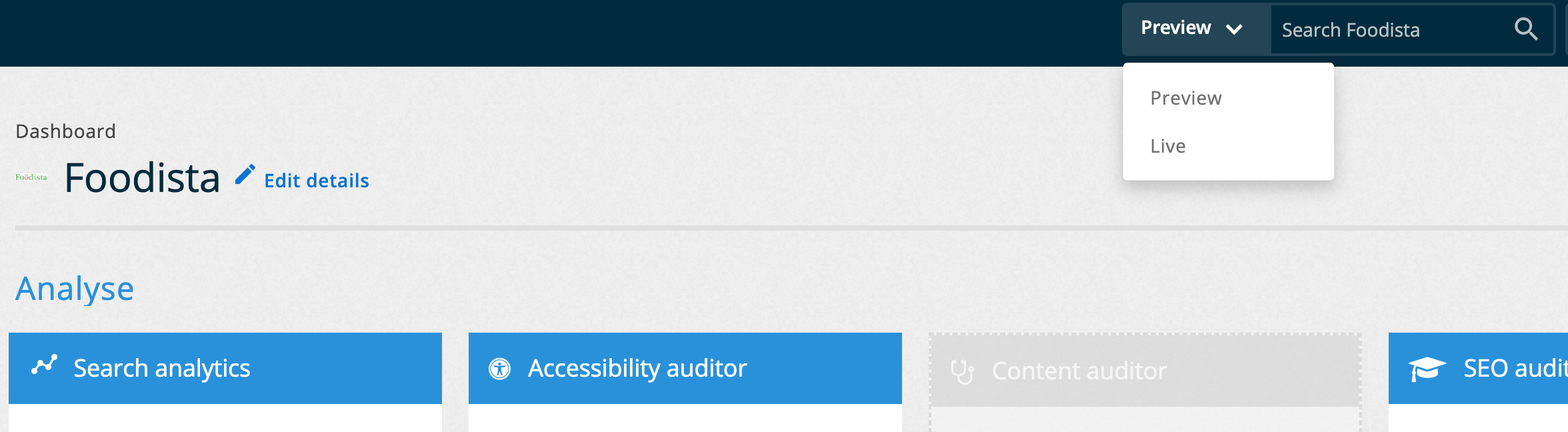This screenshot has width=1568, height=432.
Task: Click the Edit details pencil icon
Action: tap(245, 175)
